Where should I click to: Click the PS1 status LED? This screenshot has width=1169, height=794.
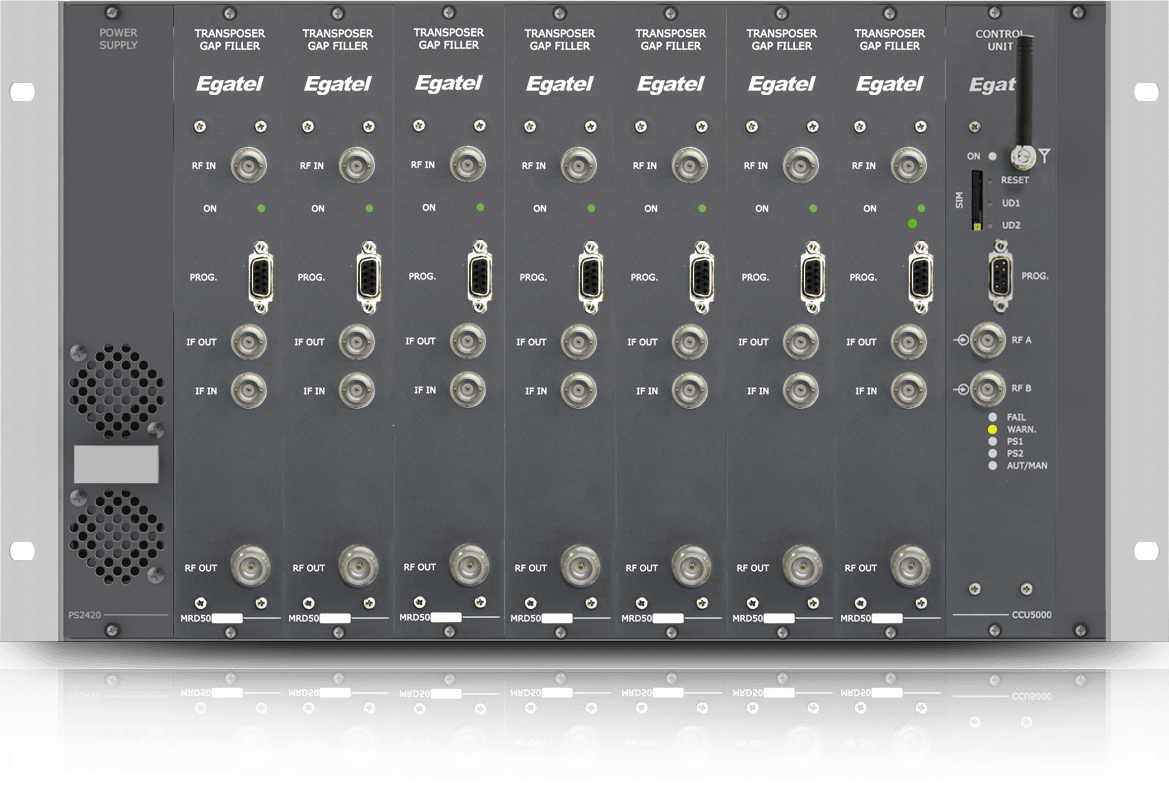click(x=992, y=441)
